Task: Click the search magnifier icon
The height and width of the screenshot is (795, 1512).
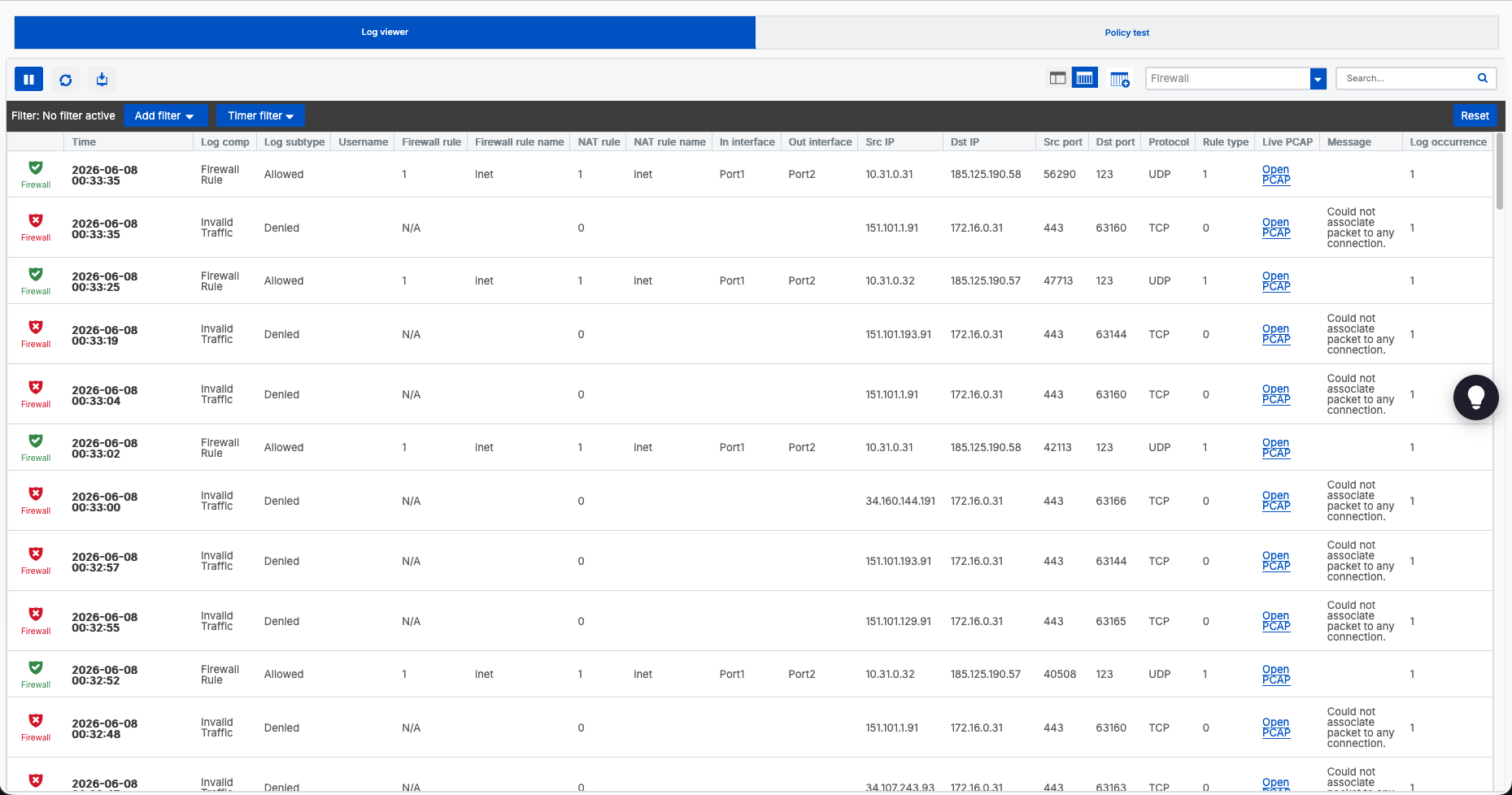Action: pyautogui.click(x=1482, y=78)
